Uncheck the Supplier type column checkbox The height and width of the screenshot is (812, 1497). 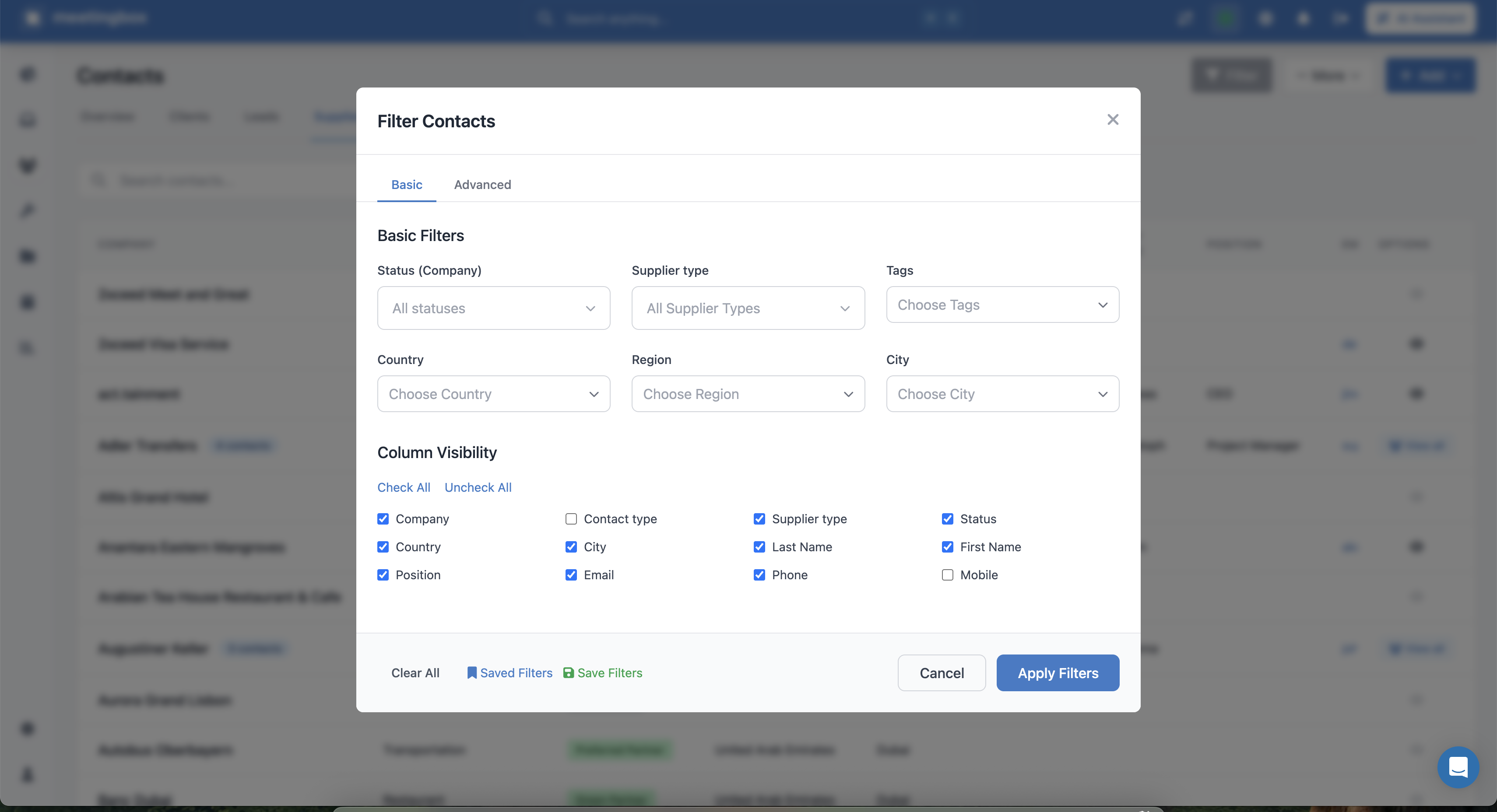point(759,519)
